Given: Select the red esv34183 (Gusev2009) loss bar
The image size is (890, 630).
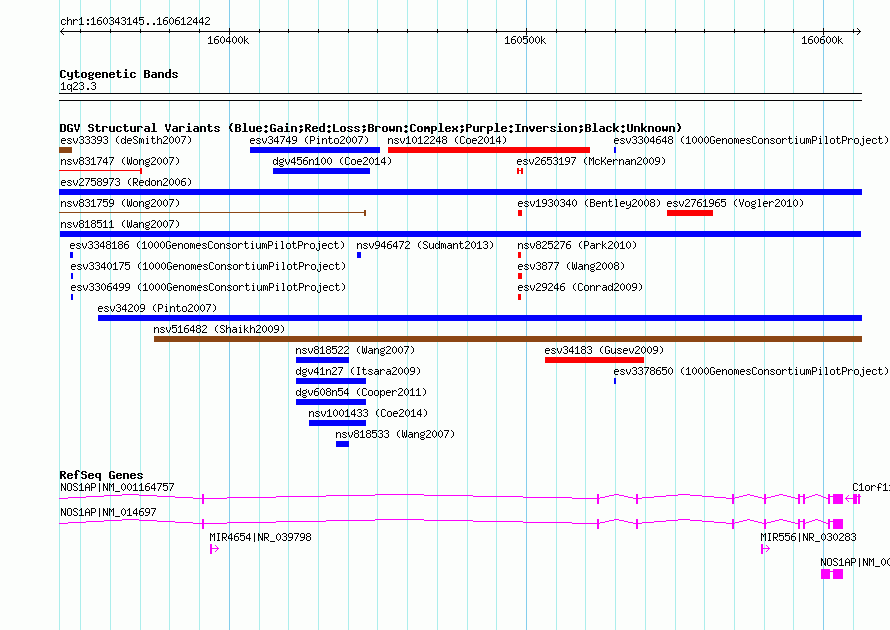Looking at the screenshot, I should pos(594,360).
